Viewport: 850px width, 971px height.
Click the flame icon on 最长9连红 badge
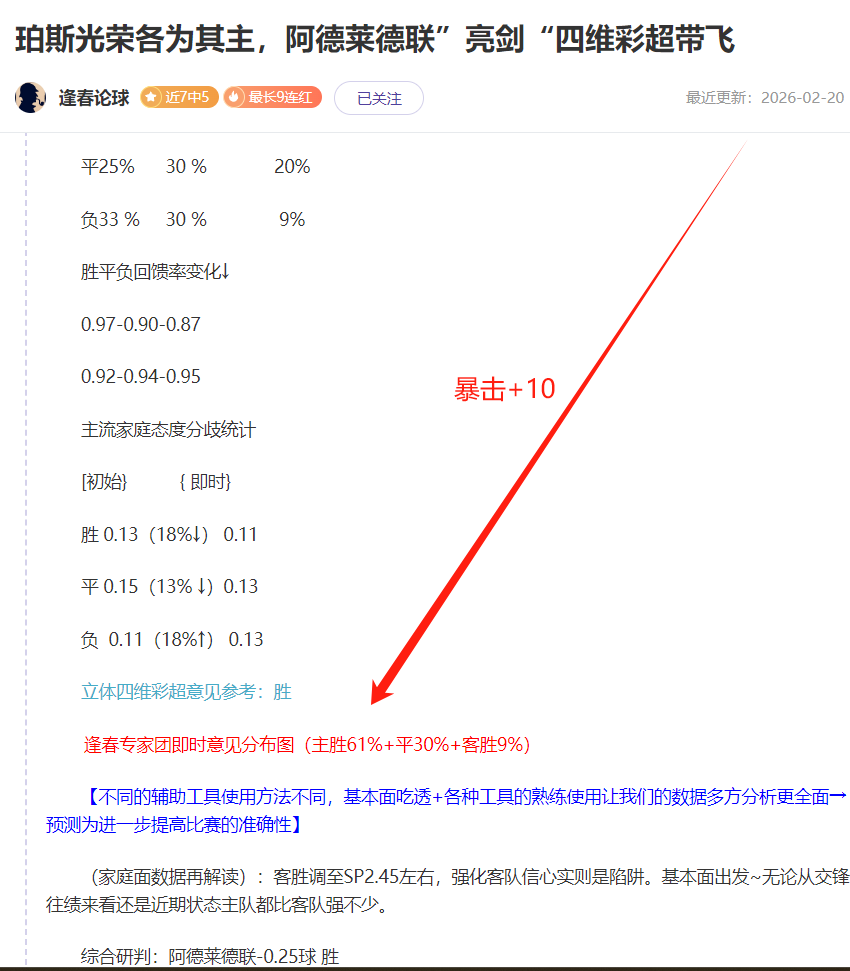click(x=235, y=98)
